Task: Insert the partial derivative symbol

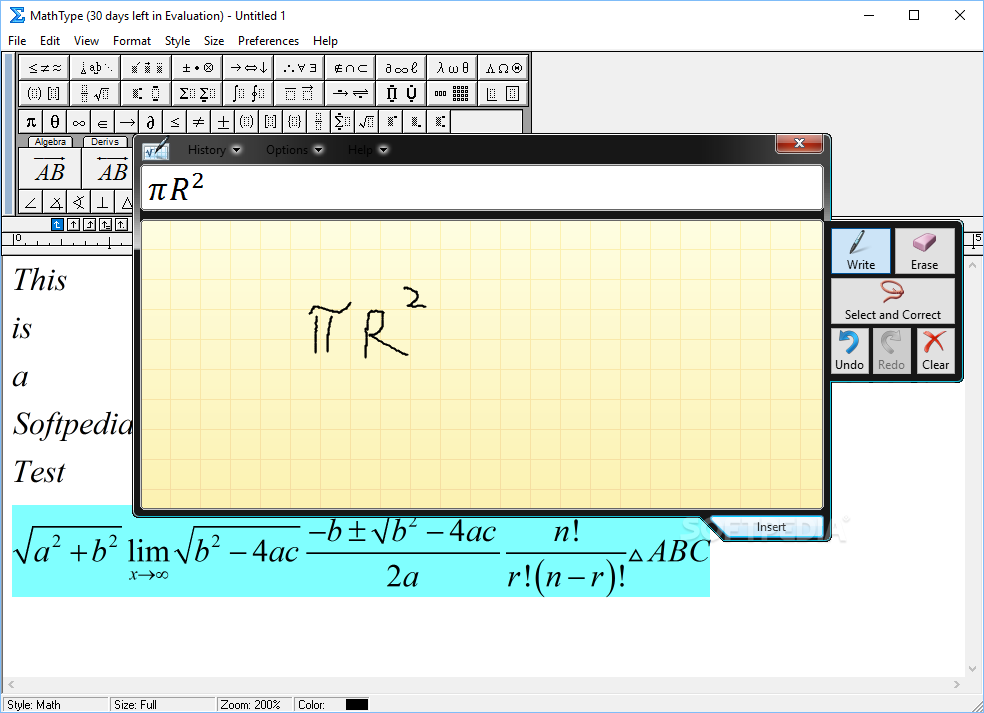Action: point(151,122)
